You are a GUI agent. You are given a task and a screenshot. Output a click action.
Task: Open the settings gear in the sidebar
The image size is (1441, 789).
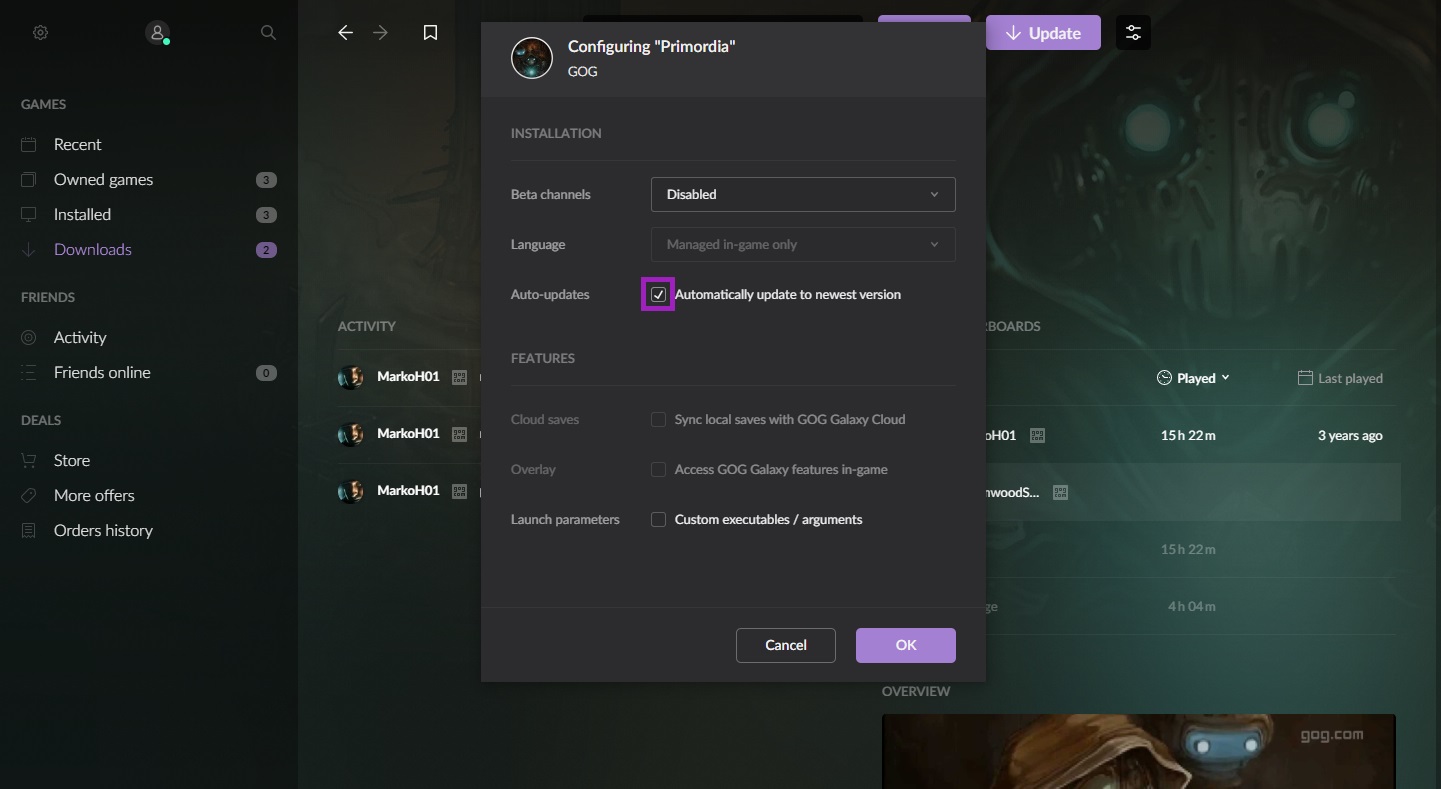[x=40, y=33]
